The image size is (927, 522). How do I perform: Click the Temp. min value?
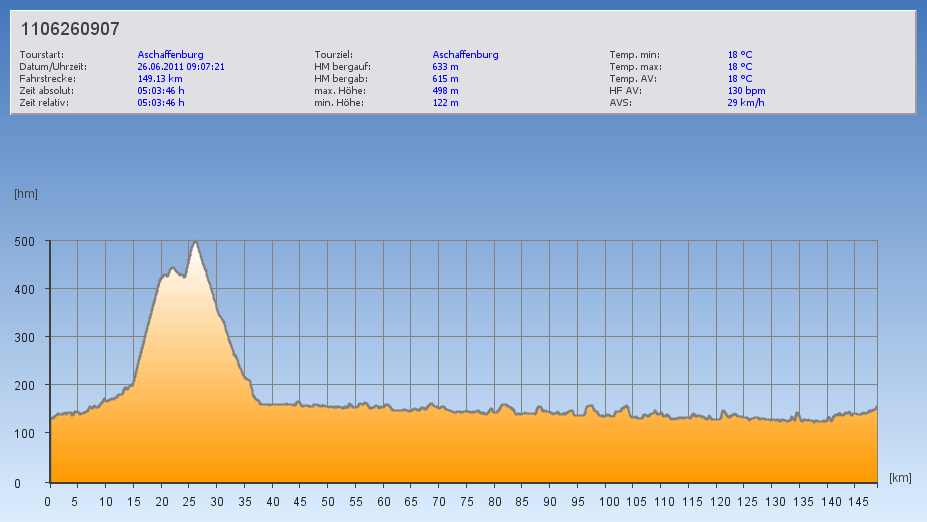pyautogui.click(x=739, y=55)
